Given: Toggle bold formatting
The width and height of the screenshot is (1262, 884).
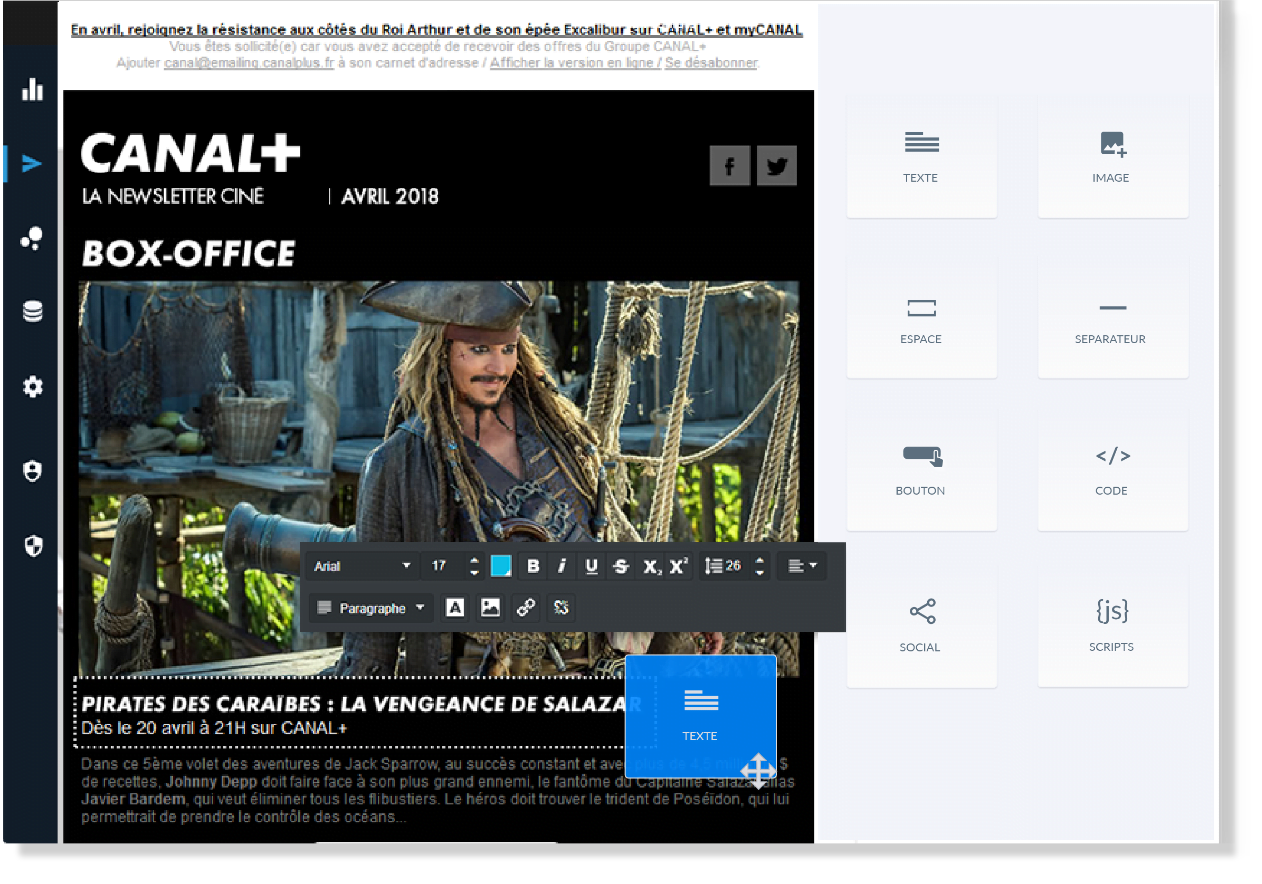Looking at the screenshot, I should click(x=533, y=566).
